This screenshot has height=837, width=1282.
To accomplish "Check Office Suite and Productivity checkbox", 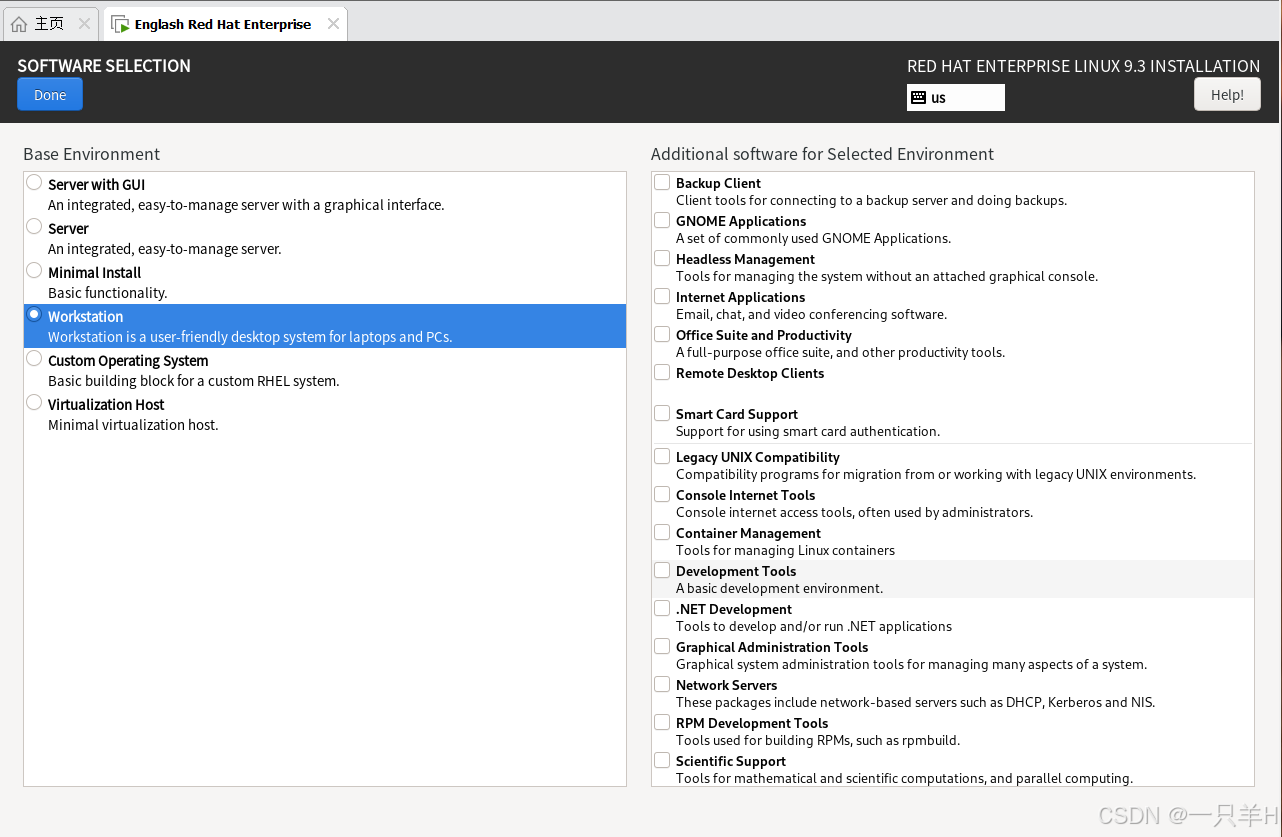I will point(662,334).
